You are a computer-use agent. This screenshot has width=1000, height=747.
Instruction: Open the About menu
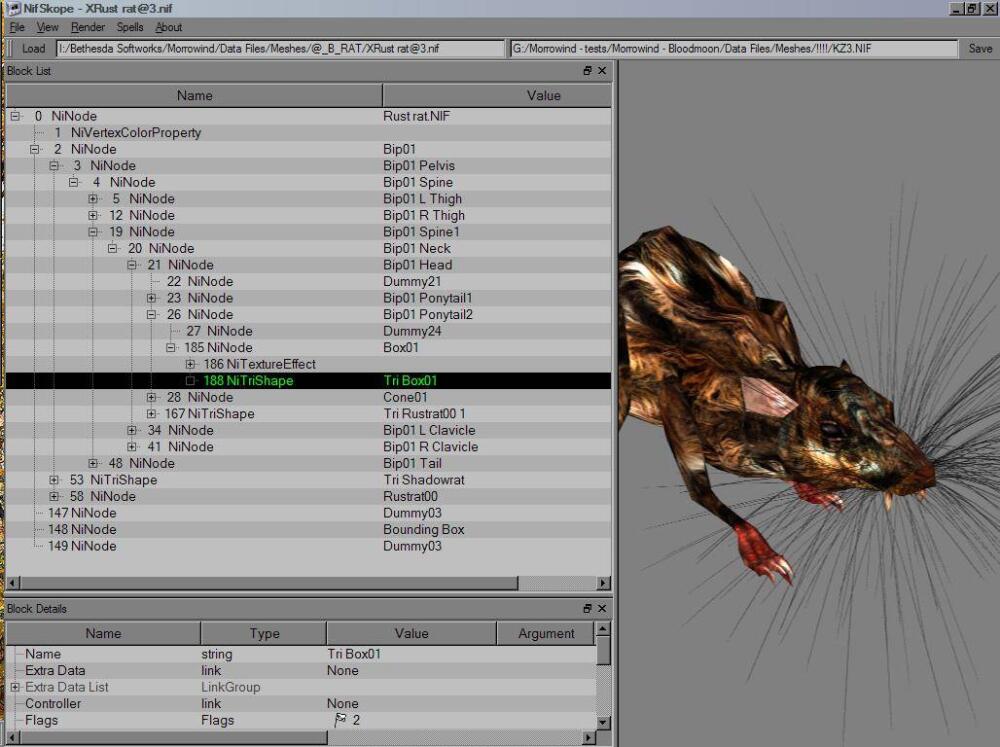coord(168,27)
